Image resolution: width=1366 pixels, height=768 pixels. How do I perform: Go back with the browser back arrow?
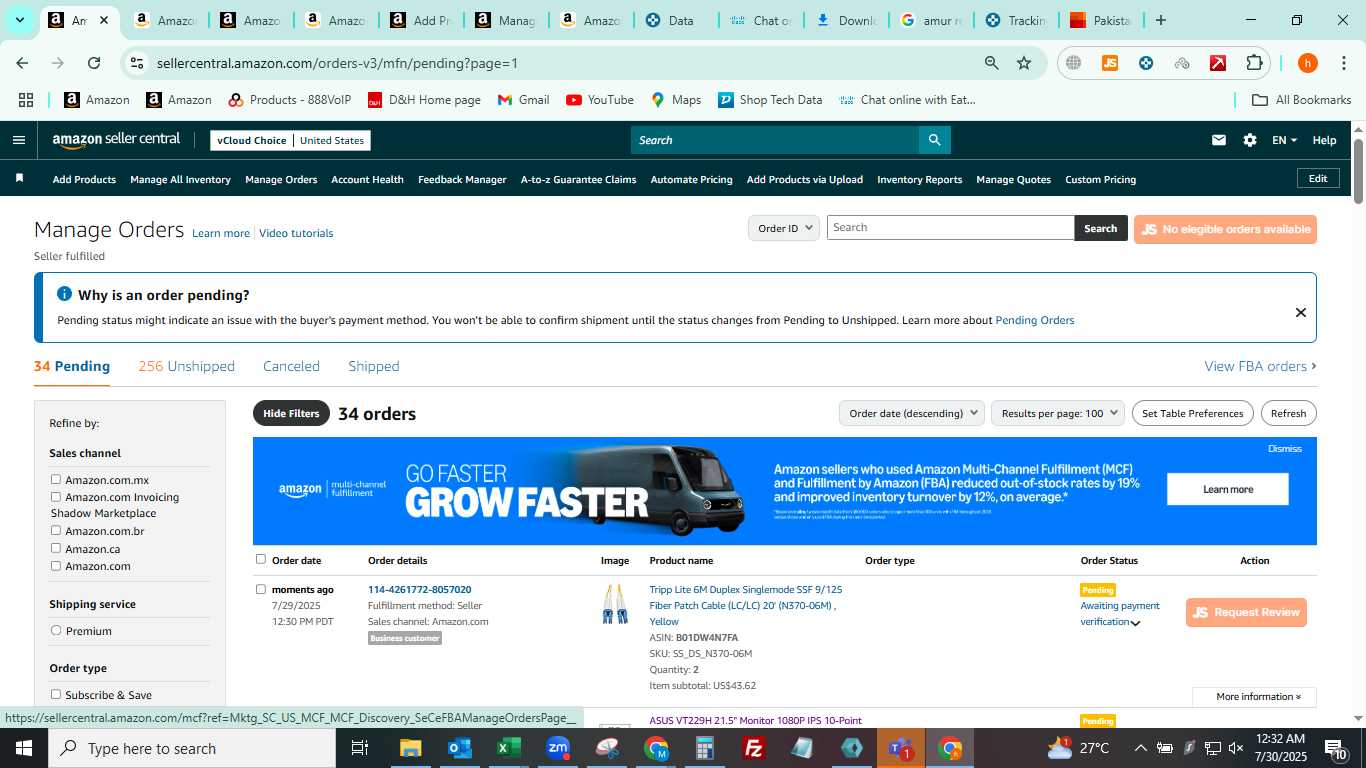point(22,63)
